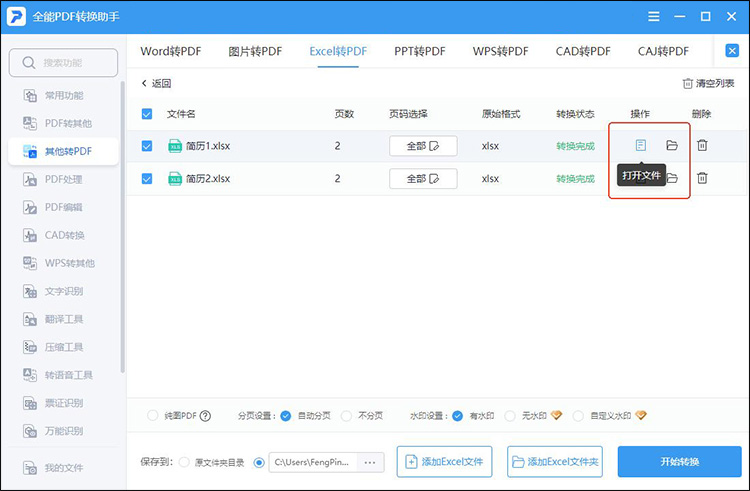Viewport: 750px width, 491px height.
Task: Click 转换完成 status of 简历1.xlsx
Action: [575, 146]
